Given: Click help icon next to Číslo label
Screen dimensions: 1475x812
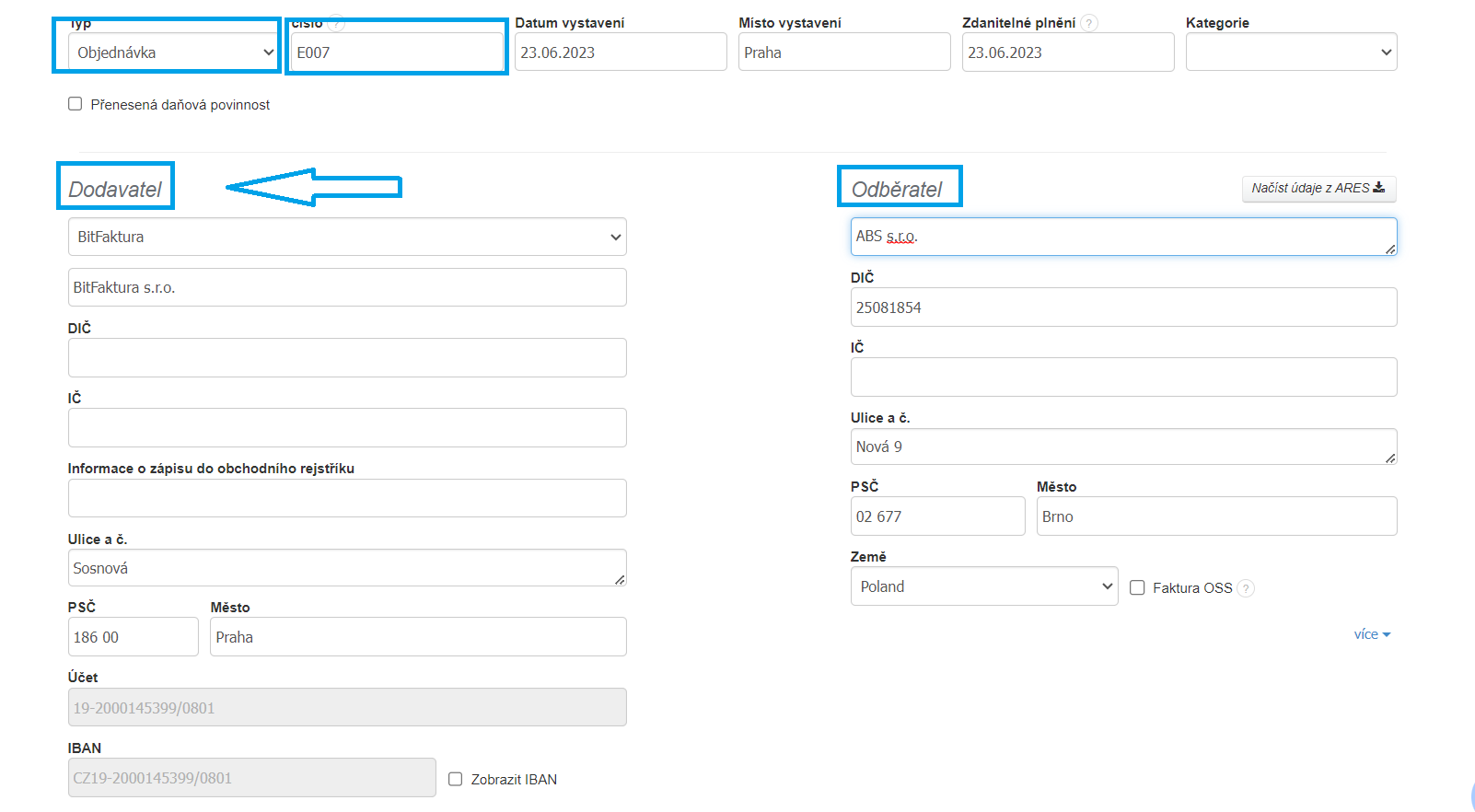Looking at the screenshot, I should pyautogui.click(x=336, y=23).
